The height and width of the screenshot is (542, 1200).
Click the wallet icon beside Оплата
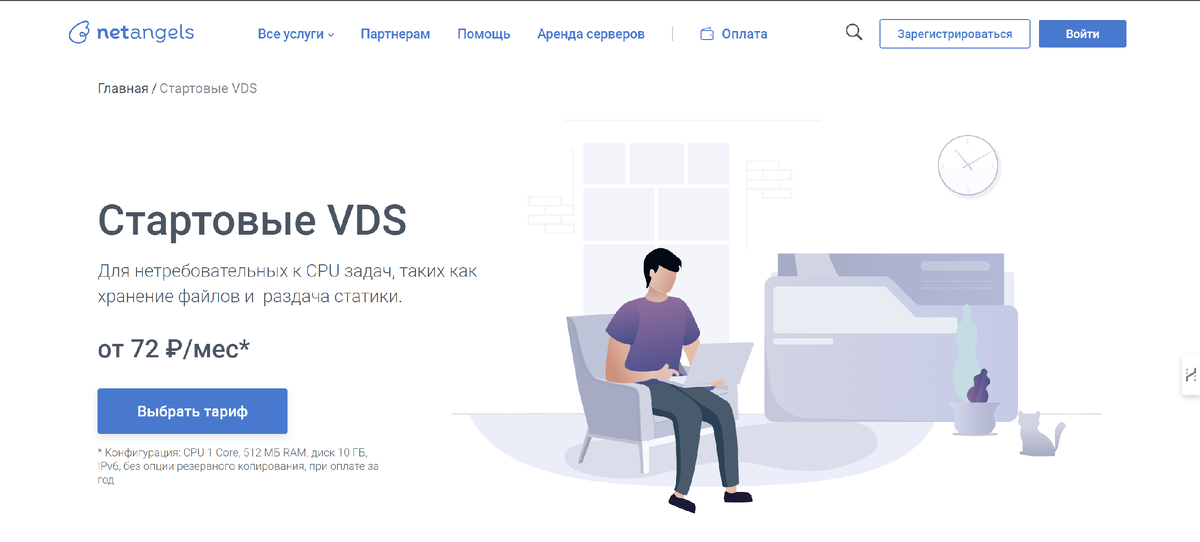pyautogui.click(x=707, y=34)
